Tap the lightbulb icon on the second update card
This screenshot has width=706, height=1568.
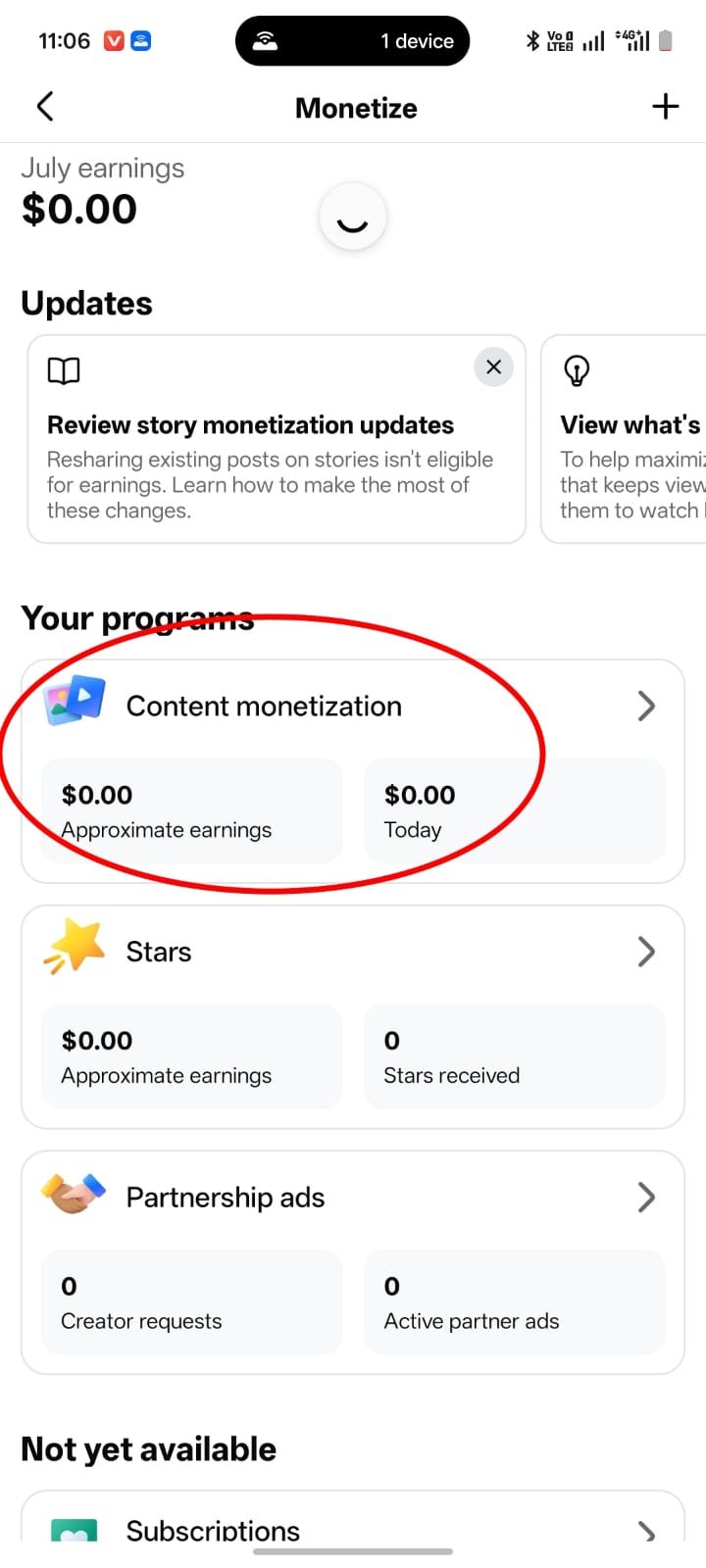click(x=577, y=370)
